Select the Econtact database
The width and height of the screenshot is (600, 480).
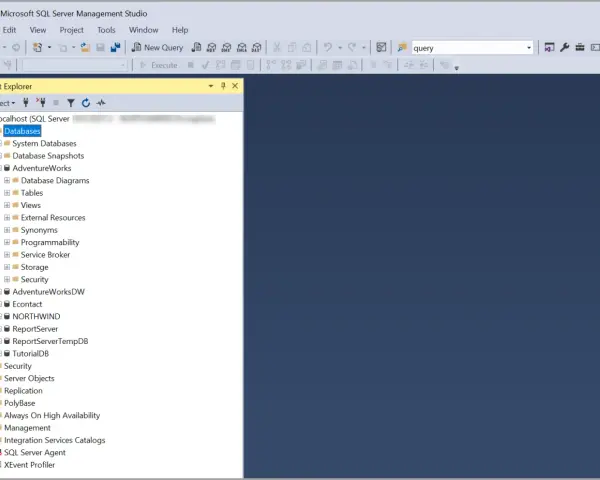27,304
